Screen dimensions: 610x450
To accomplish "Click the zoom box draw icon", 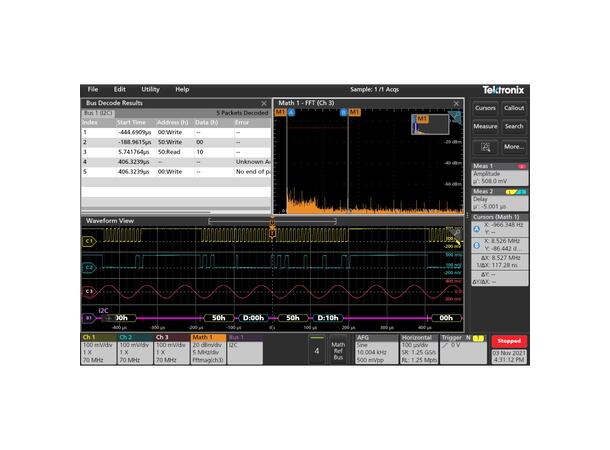I will [x=485, y=147].
